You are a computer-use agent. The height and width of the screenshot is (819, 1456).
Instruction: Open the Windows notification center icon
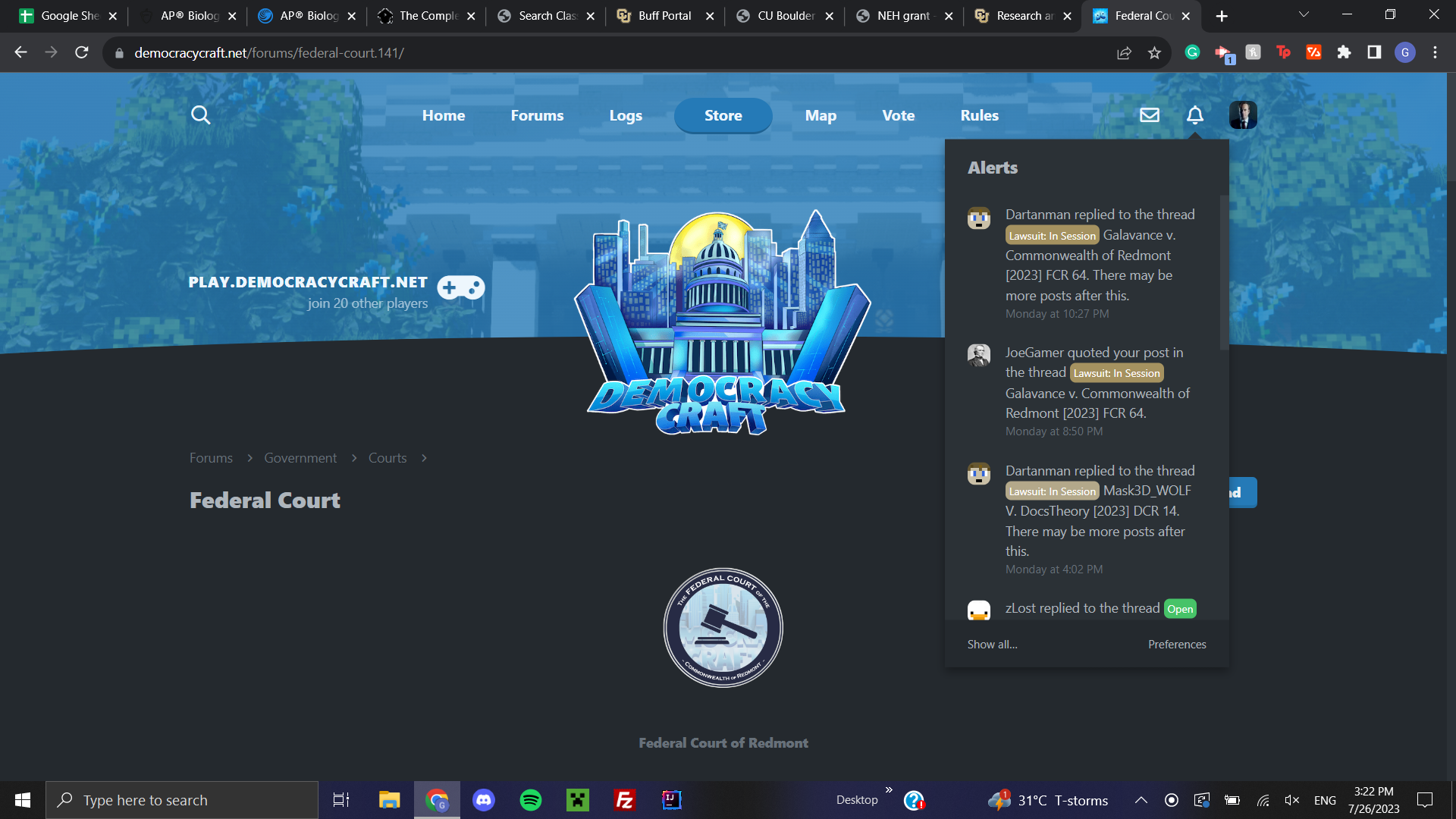click(1425, 800)
